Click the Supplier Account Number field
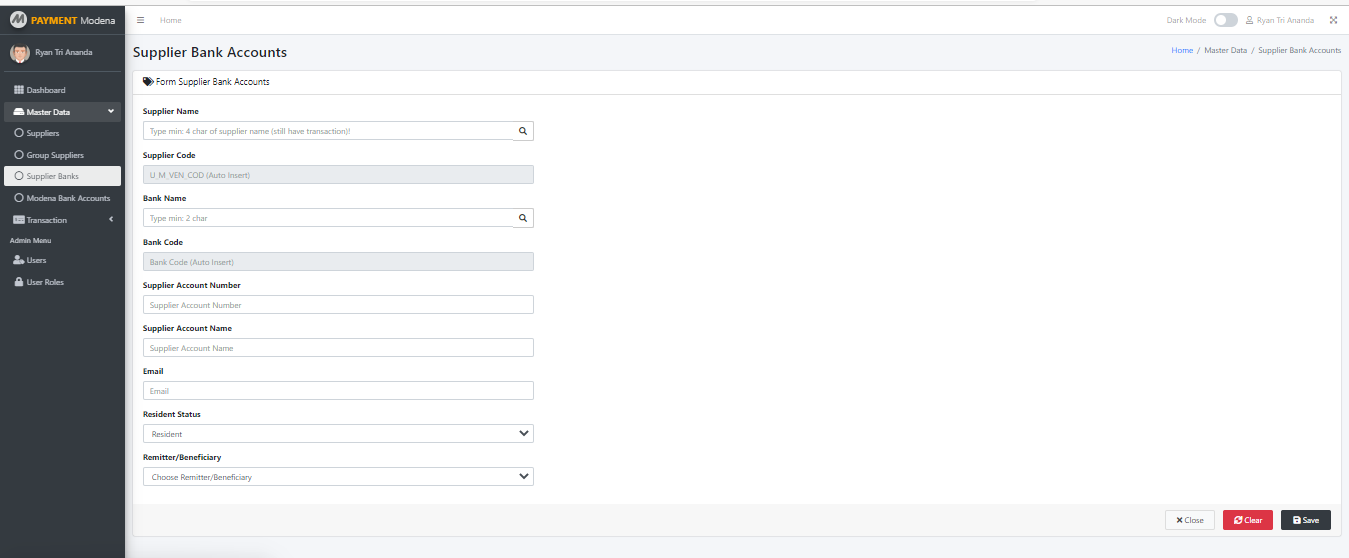The image size is (1349, 558). tap(338, 305)
